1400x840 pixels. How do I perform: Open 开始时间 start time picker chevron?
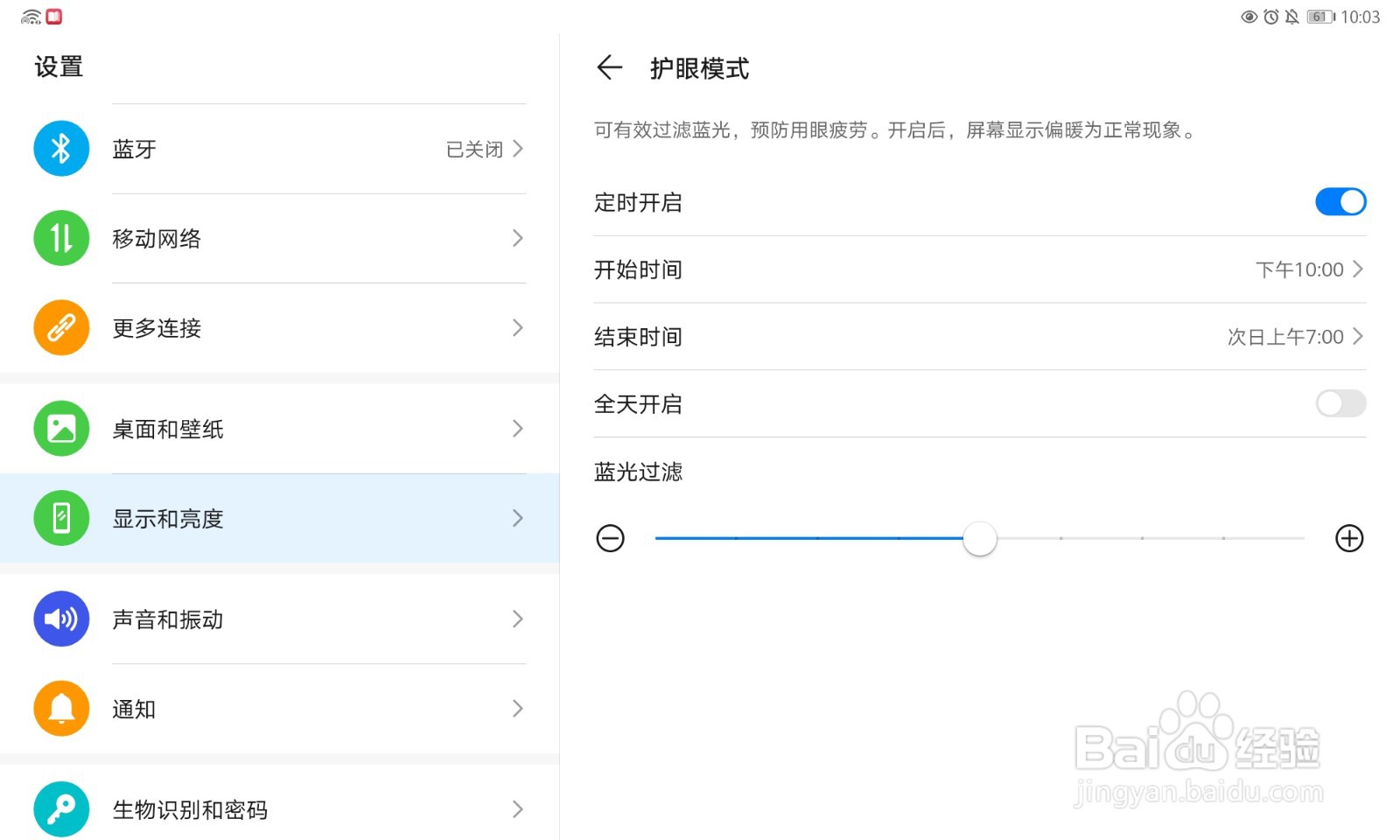1358,269
